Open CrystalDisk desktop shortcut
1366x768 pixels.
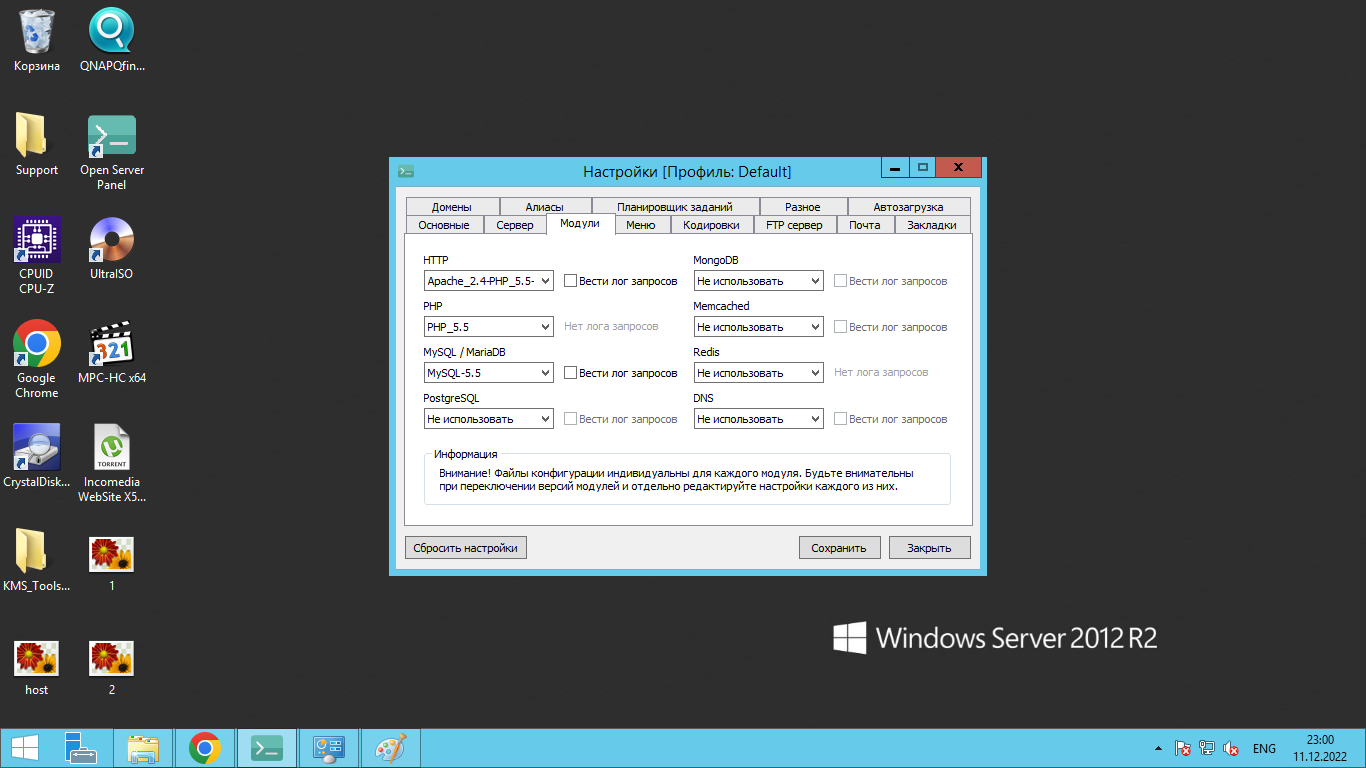point(36,449)
